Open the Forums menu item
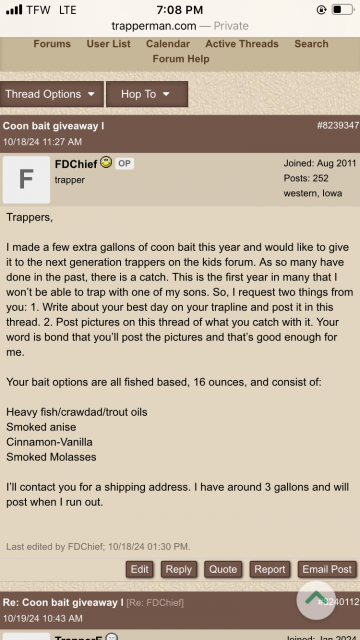The image size is (360, 640). pos(52,44)
